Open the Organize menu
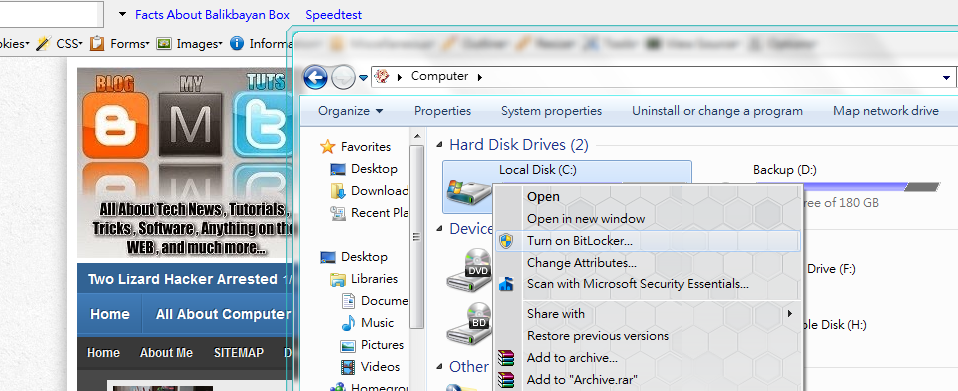The height and width of the screenshot is (391, 958). pos(351,111)
